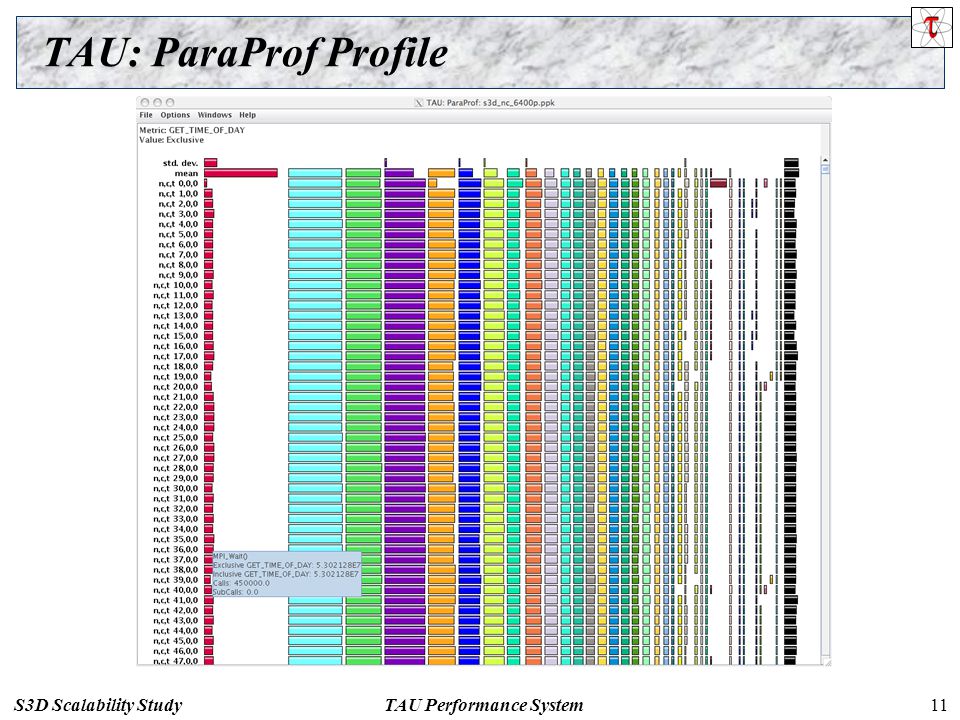Click the 'Calls: 450000.0' tooltip line
Image resolution: width=960 pixels, height=720 pixels.
(x=241, y=583)
